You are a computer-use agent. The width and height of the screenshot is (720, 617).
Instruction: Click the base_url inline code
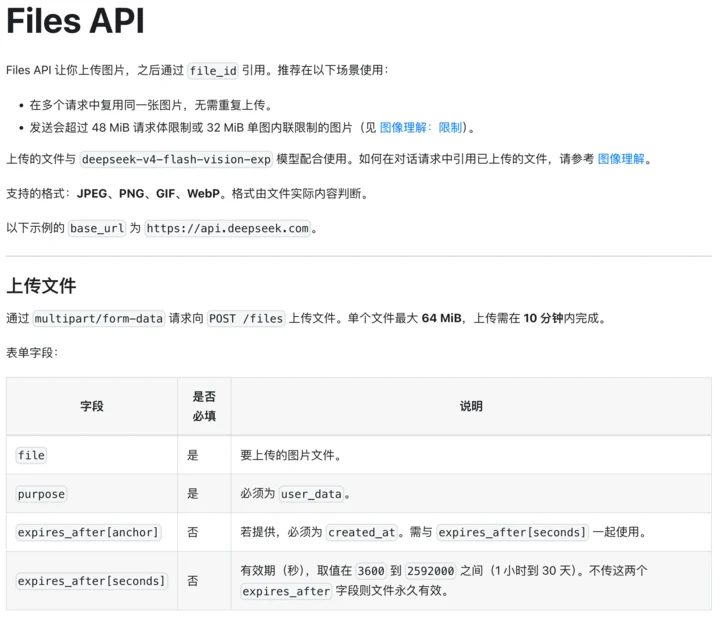[x=97, y=228]
